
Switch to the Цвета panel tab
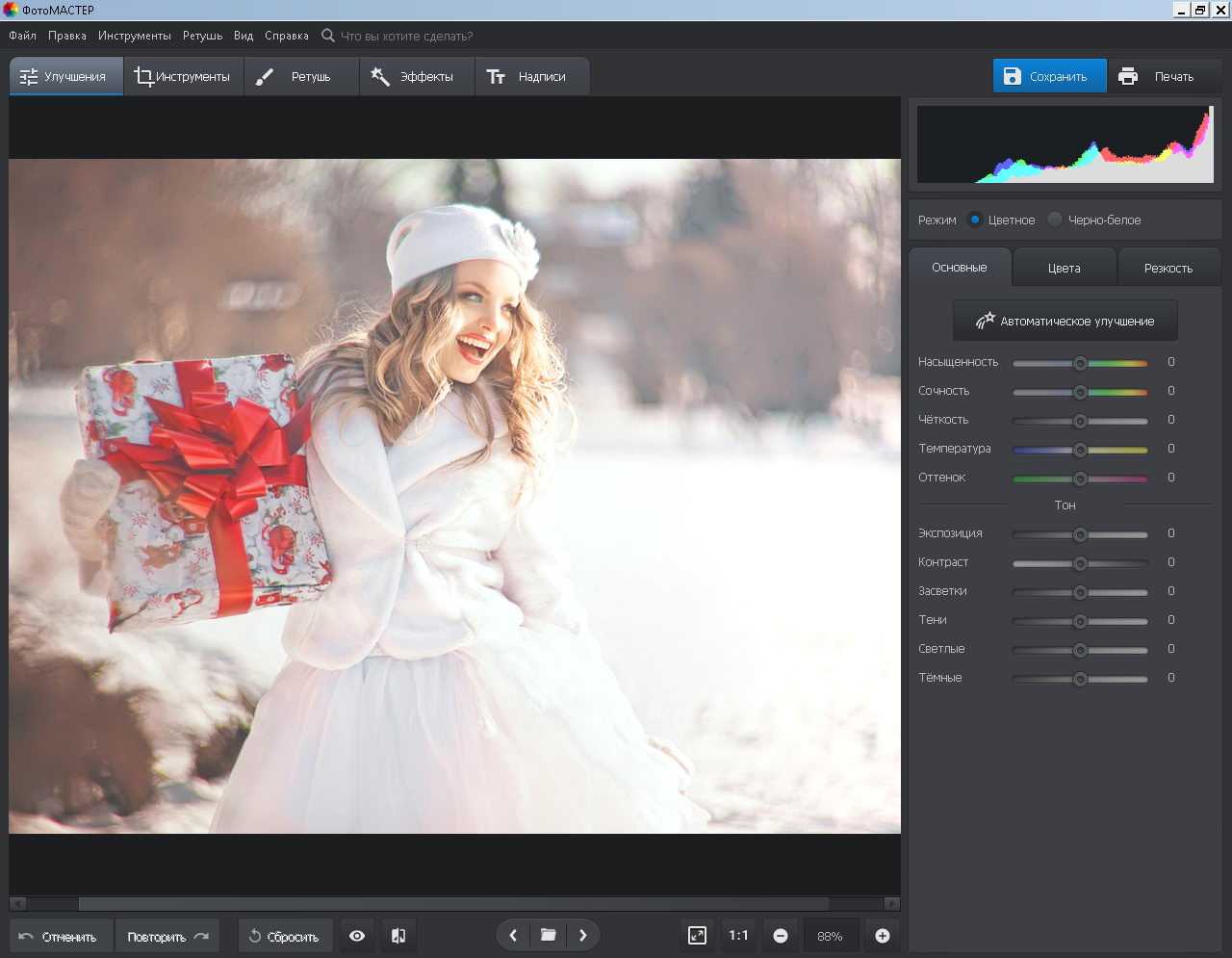click(1064, 268)
